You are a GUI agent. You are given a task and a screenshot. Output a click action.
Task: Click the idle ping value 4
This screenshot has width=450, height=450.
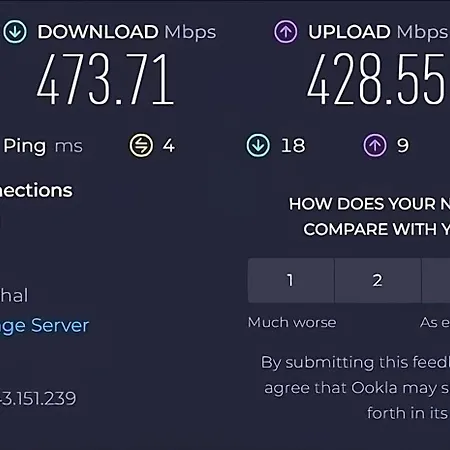click(x=169, y=146)
